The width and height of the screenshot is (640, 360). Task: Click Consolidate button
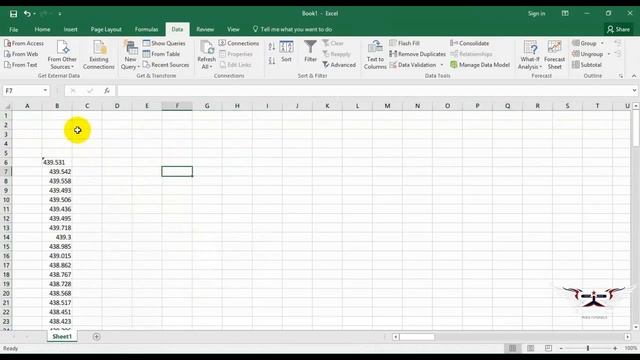470,43
